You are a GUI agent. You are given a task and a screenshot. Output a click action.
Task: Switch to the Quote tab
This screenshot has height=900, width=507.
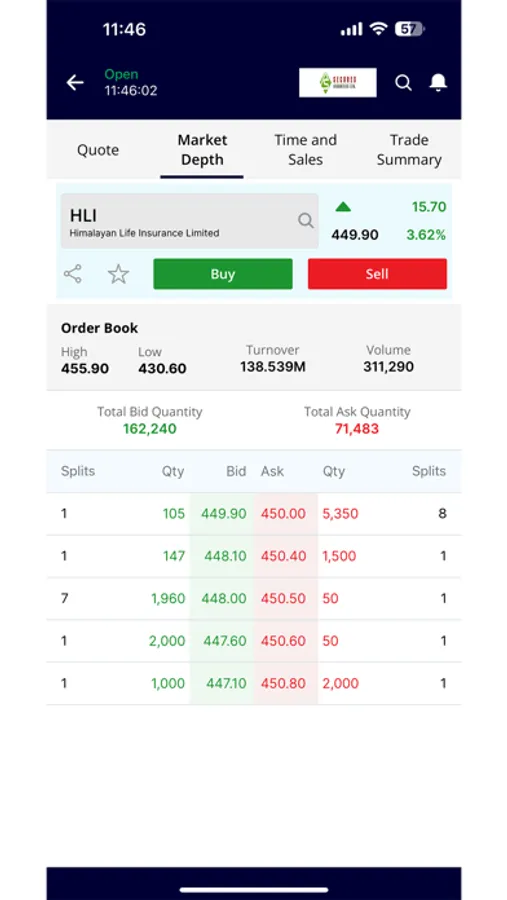[98, 150]
